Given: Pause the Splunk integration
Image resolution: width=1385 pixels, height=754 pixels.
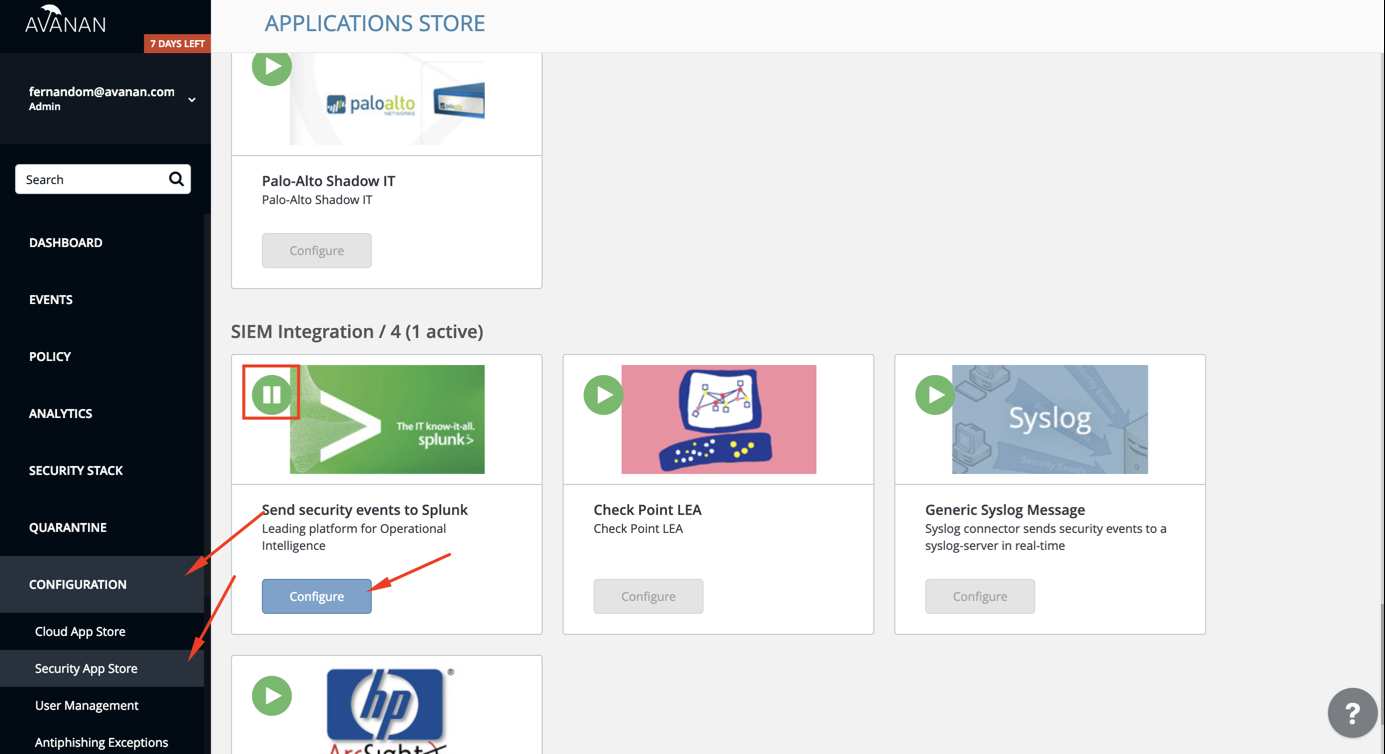Looking at the screenshot, I should tap(271, 394).
